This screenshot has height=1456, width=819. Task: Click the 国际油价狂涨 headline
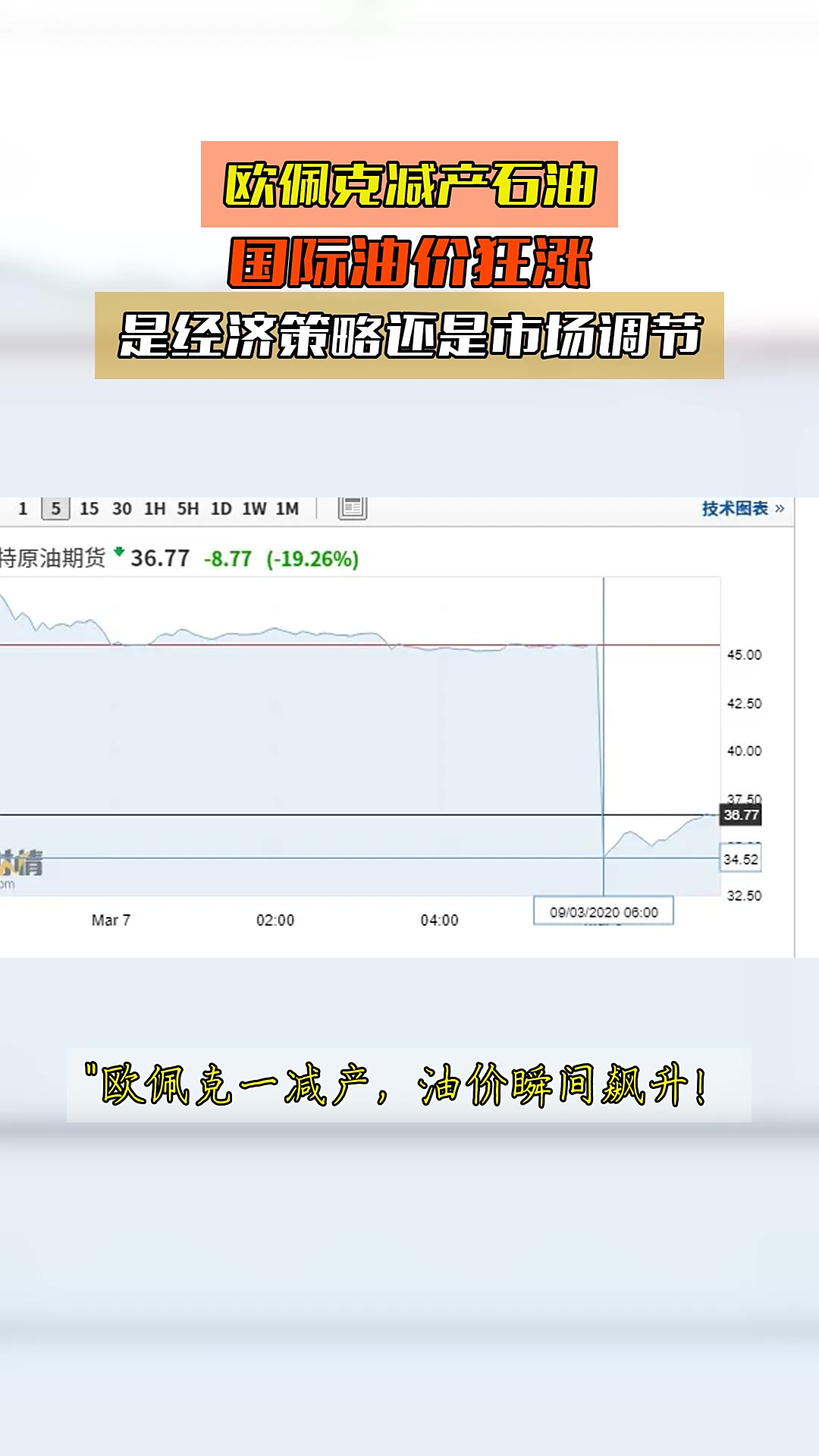(x=409, y=262)
